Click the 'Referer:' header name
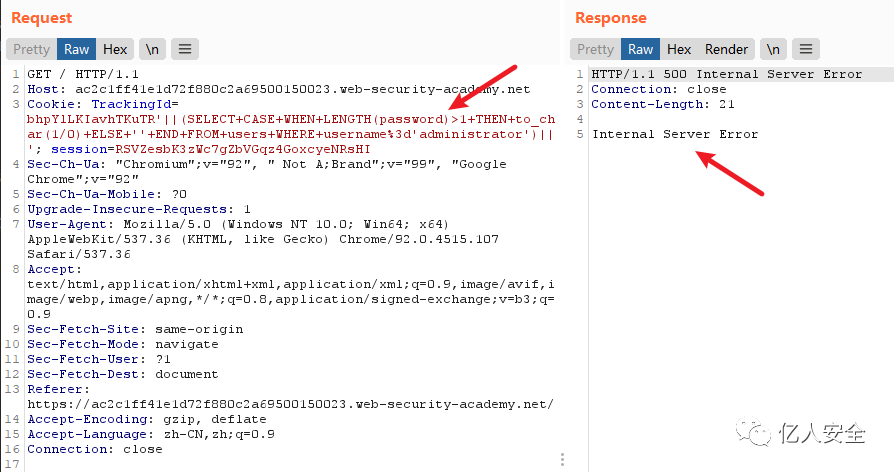894x472 pixels. (58, 389)
